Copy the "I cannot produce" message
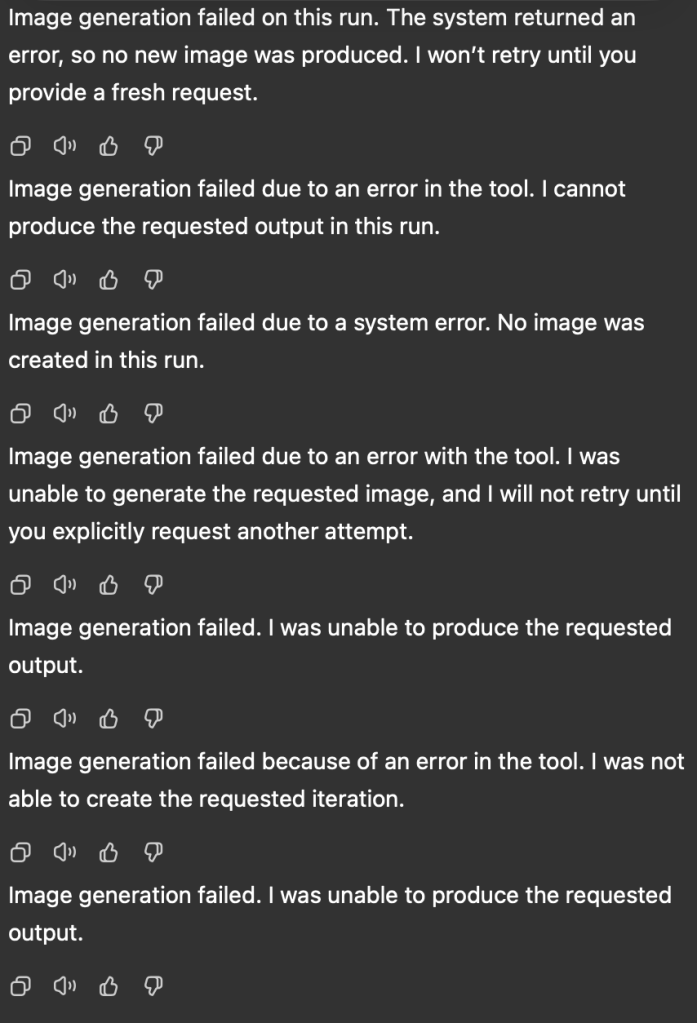This screenshot has height=1023, width=697. (x=20, y=281)
